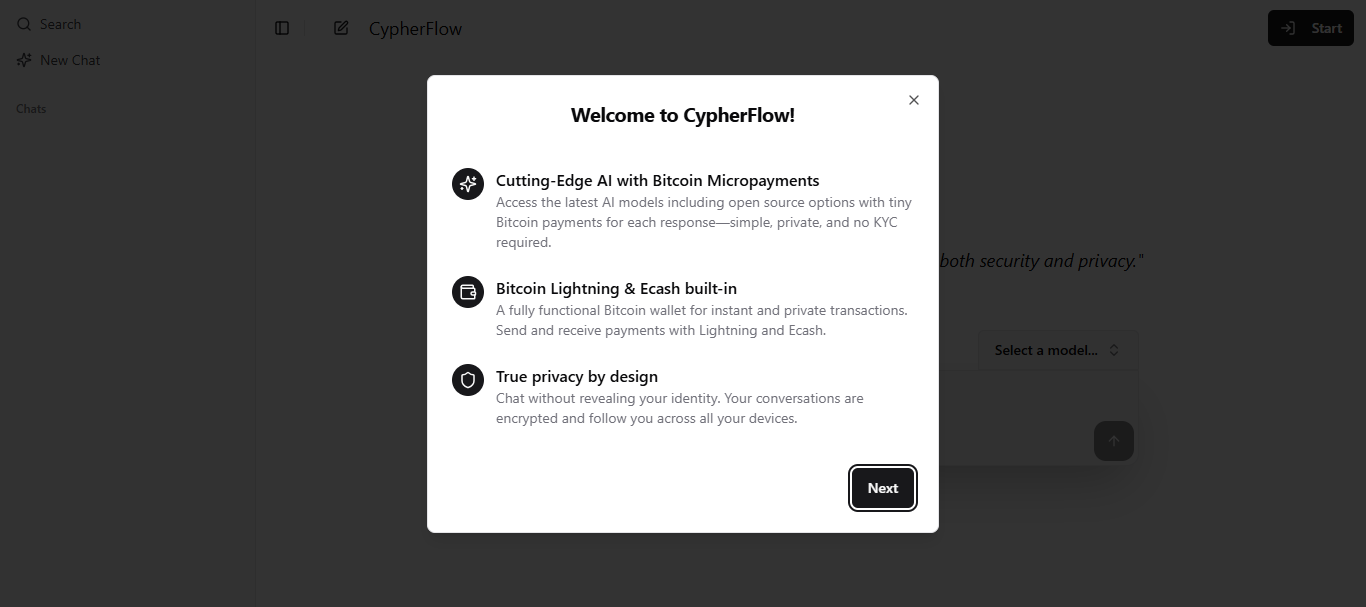This screenshot has height=607, width=1366.
Task: Select the Search label in sidebar
Action: point(60,24)
